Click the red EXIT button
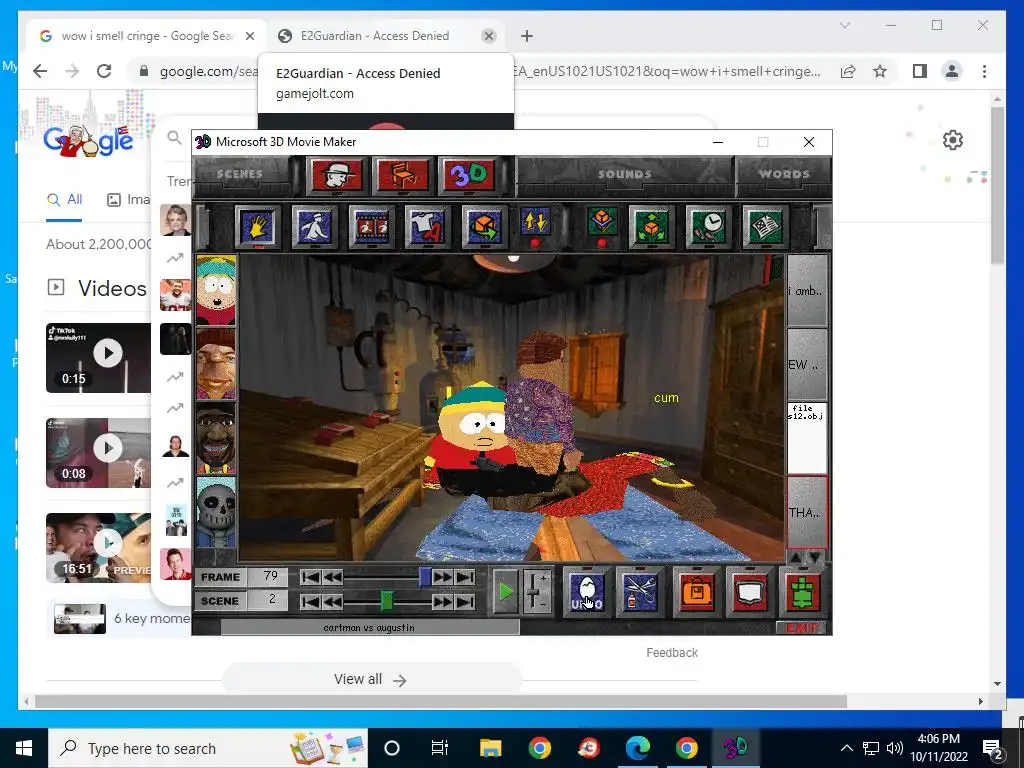The height and width of the screenshot is (768, 1024). [802, 628]
